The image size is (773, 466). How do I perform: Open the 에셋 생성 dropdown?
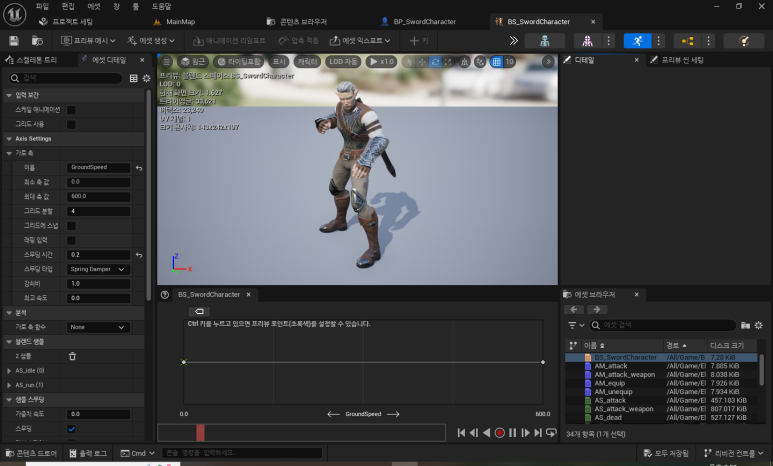click(151, 40)
